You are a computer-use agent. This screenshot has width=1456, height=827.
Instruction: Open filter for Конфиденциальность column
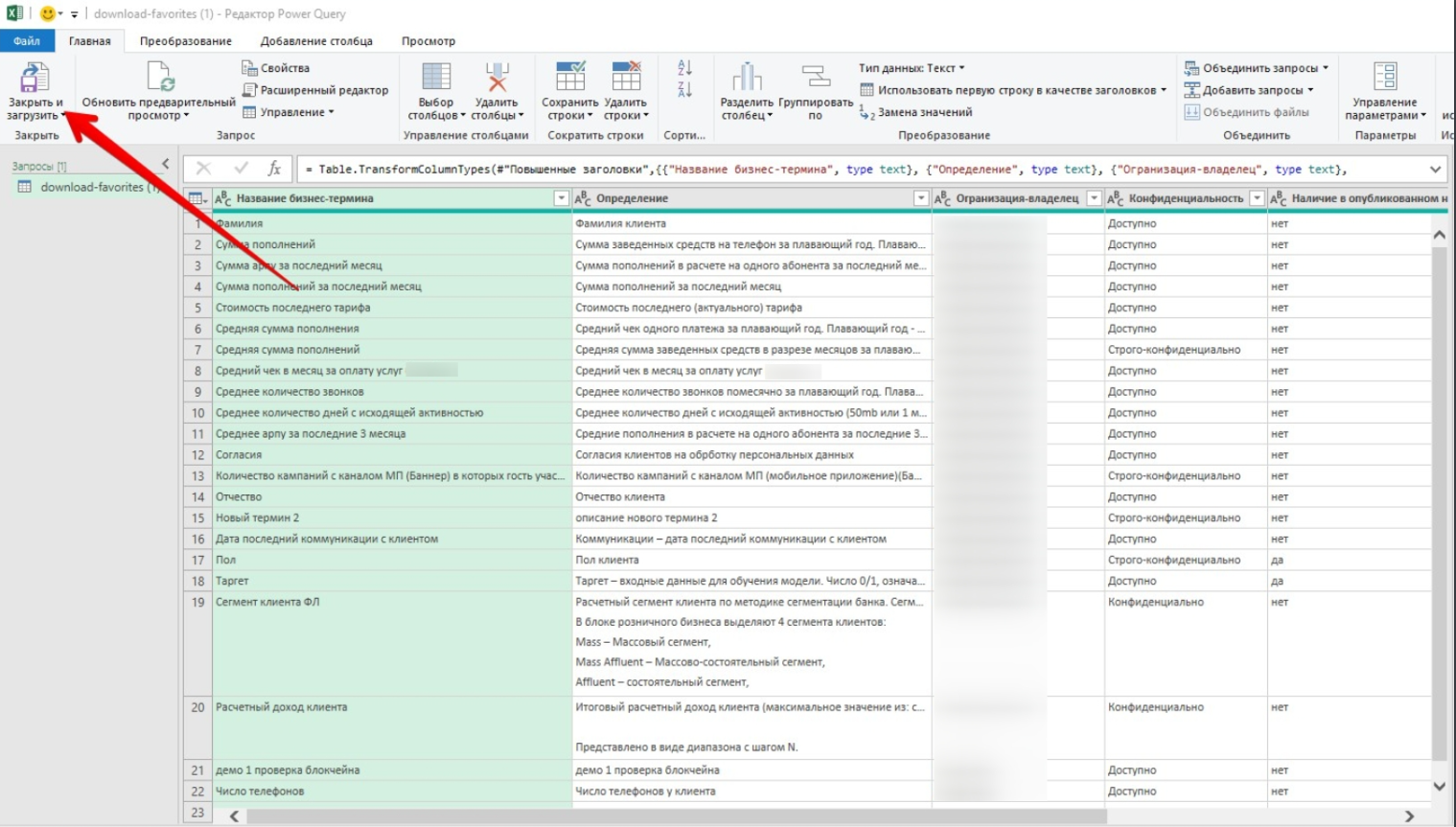tap(1257, 198)
